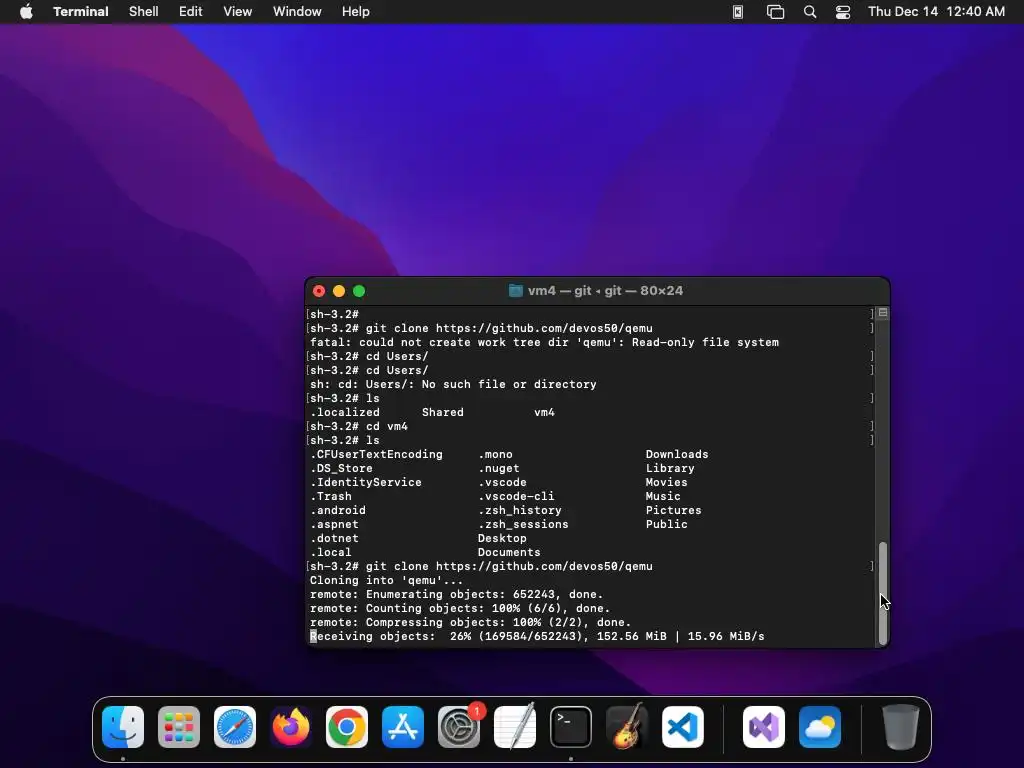The width and height of the screenshot is (1024, 768).
Task: Click the 'Cloning into 'qemu'...' line
Action: [386, 580]
